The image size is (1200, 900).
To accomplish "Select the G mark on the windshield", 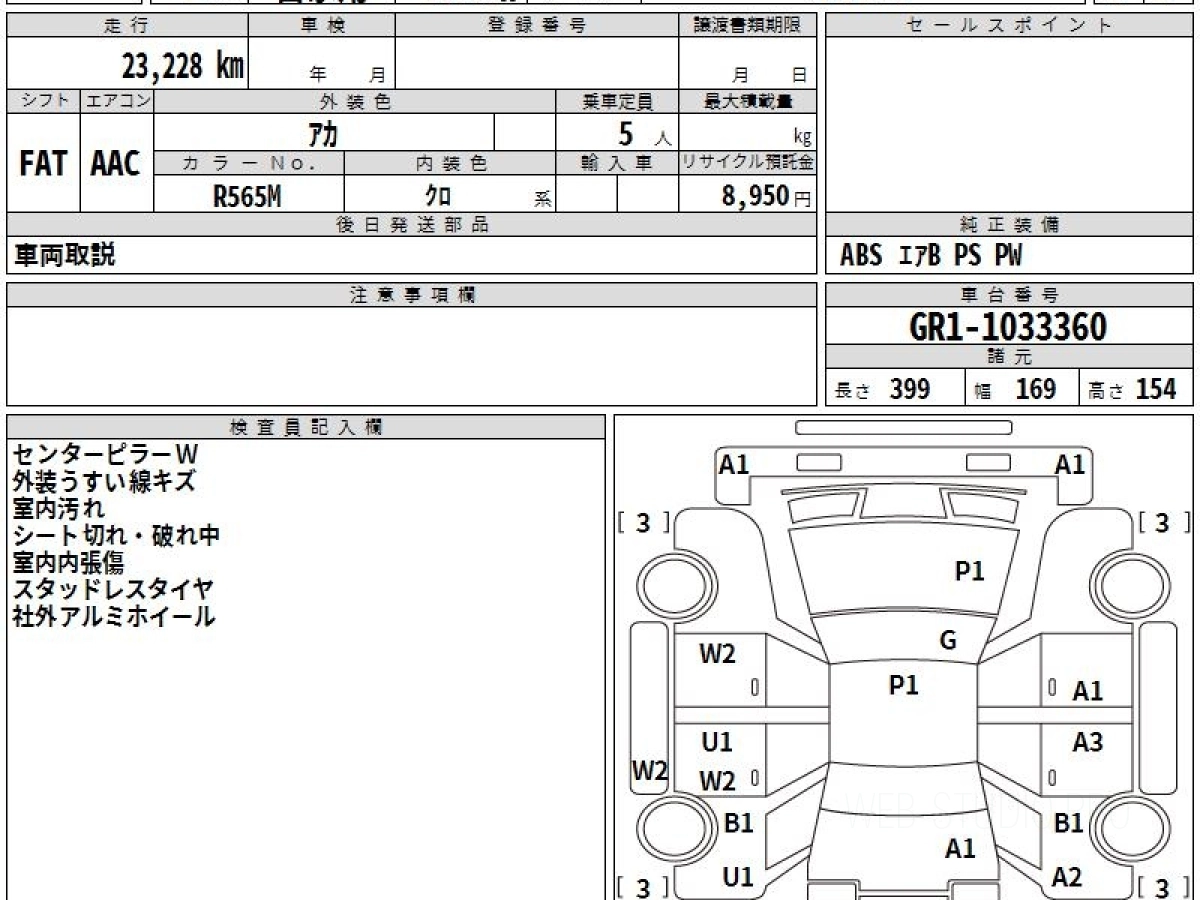I will pos(948,641).
